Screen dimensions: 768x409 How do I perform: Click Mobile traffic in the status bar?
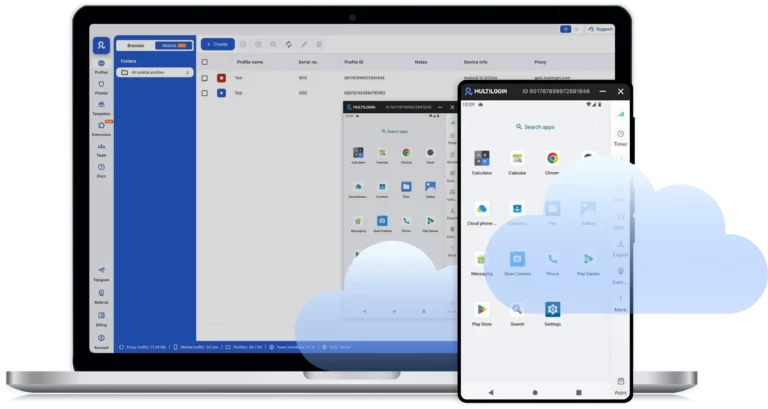(x=196, y=347)
